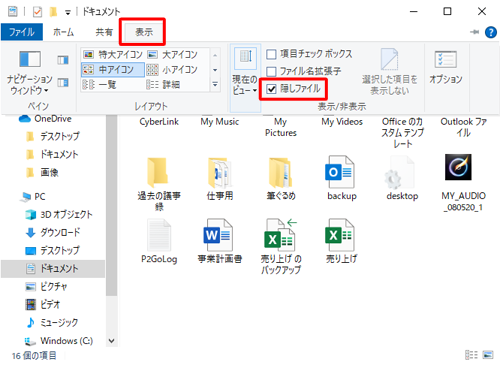The height and width of the screenshot is (365, 500).
Task: Click the navigation pane scrollbar thumb
Action: (x=112, y=205)
